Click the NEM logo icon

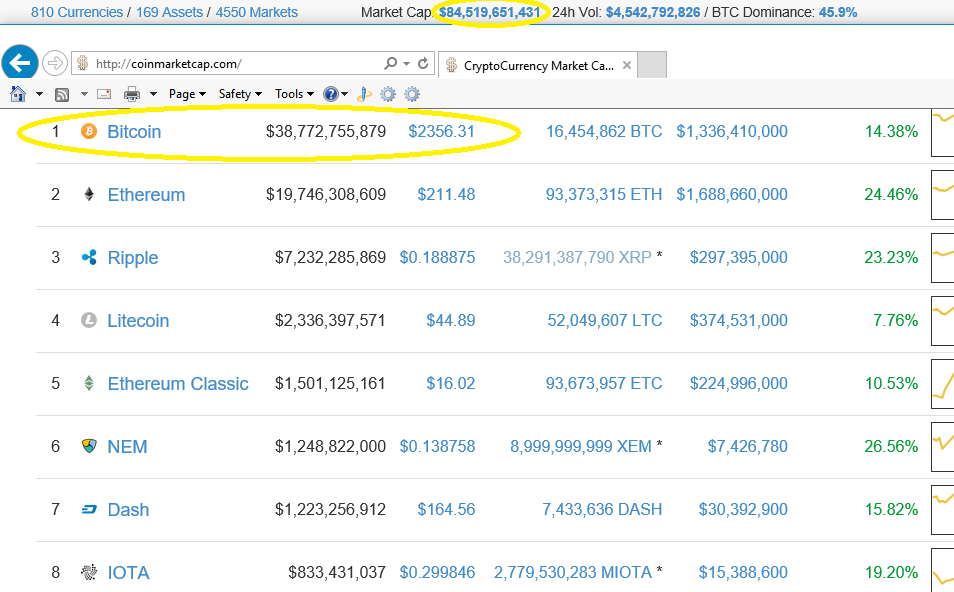(89, 446)
